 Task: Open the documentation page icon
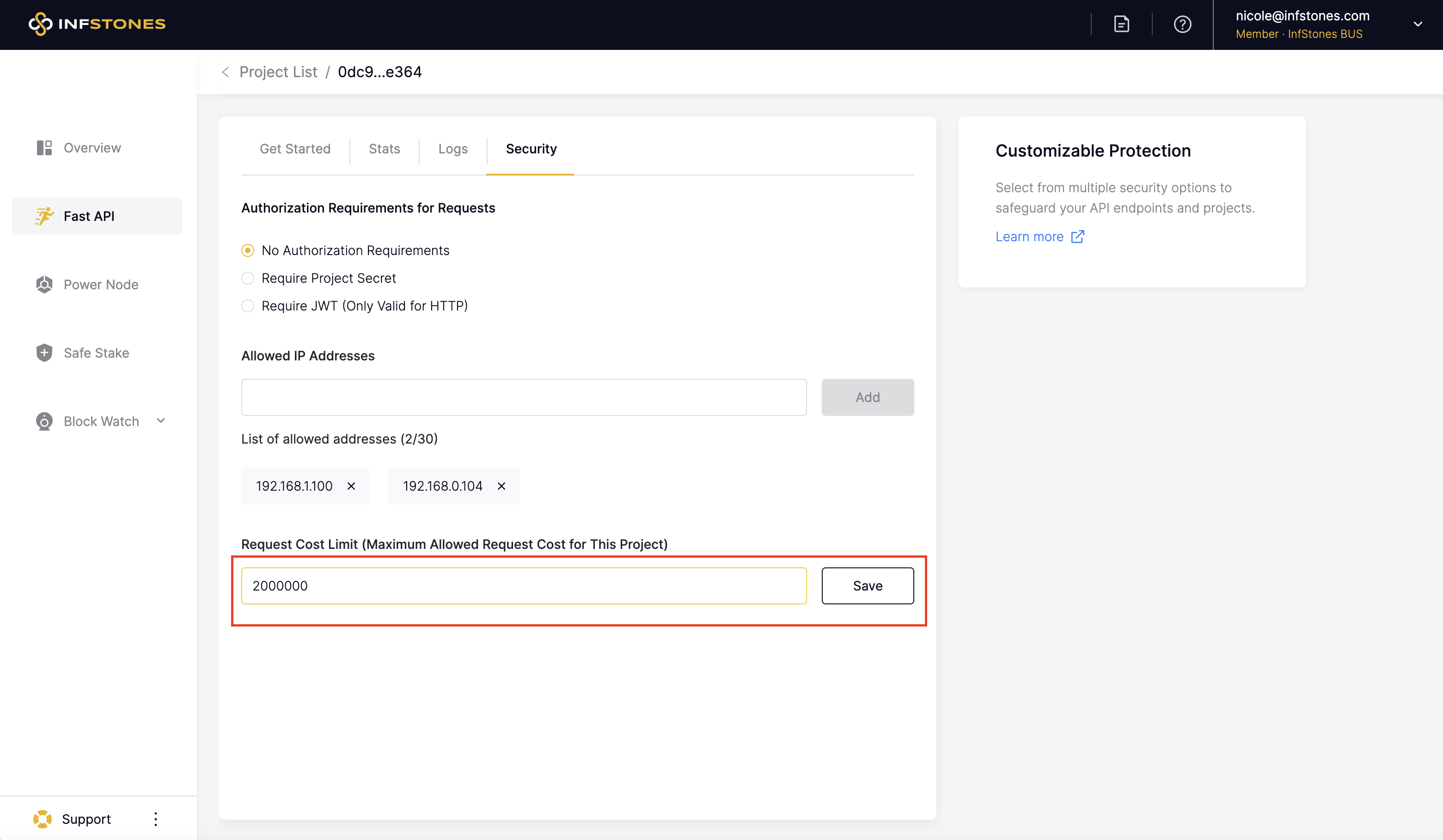1121,24
